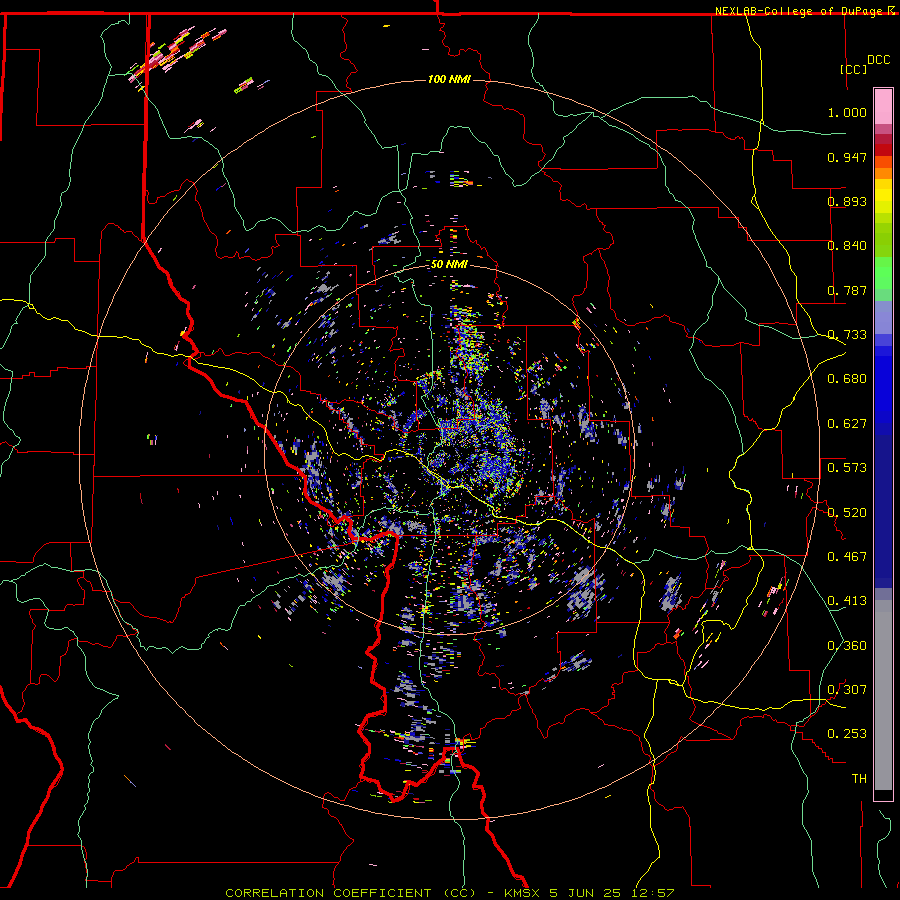
Task: Pick the pink swatch at the top of the color scale
Action: pos(883,106)
